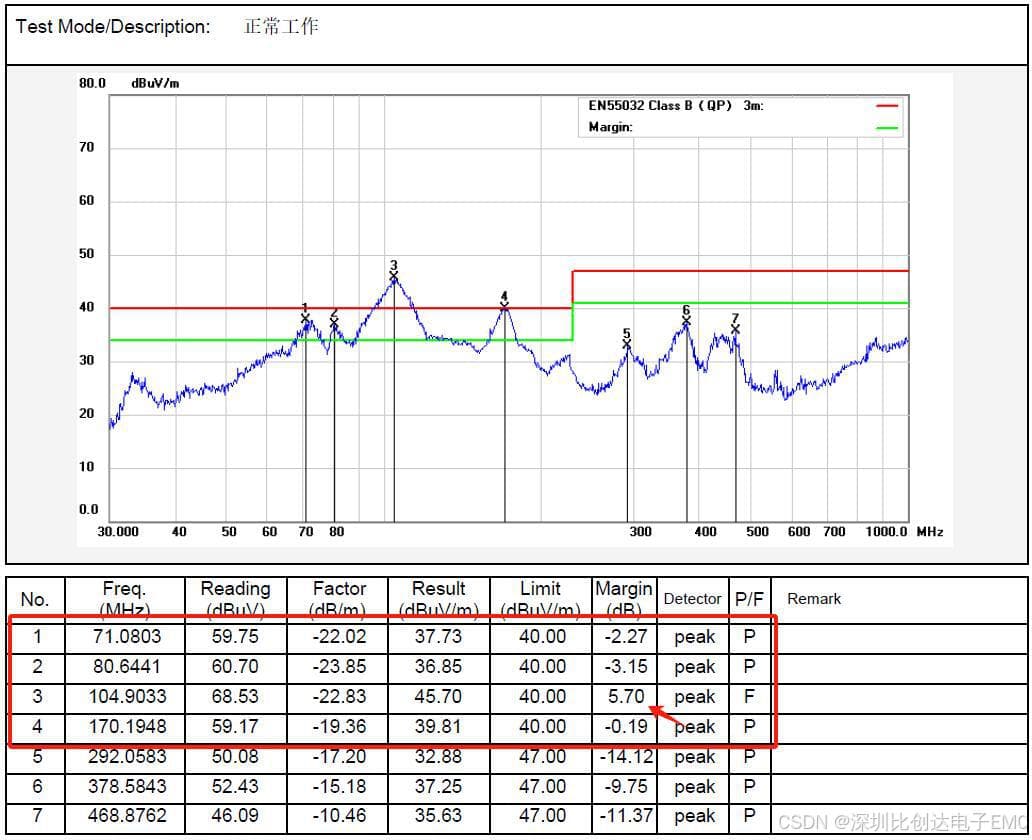Click the Test Mode/Description label
Image resolution: width=1032 pixels, height=840 pixels.
(113, 26)
